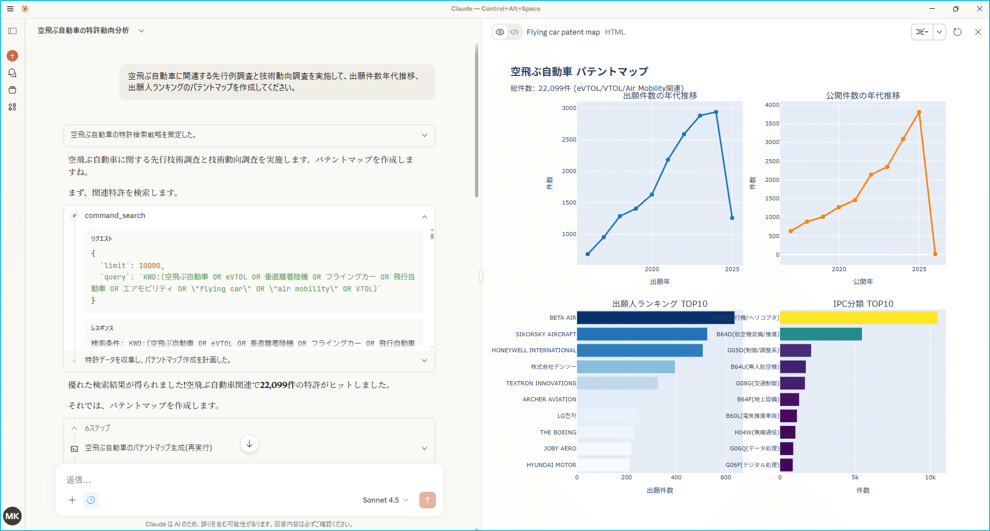
Task: Toggle the blue clock extended-thinking icon
Action: pos(91,500)
